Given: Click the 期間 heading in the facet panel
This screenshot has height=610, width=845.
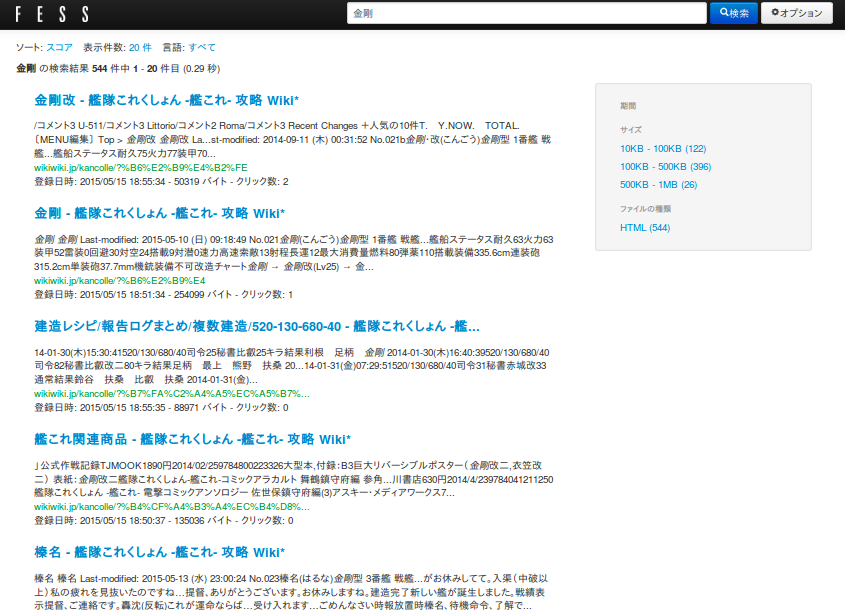Looking at the screenshot, I should click(x=628, y=106).
